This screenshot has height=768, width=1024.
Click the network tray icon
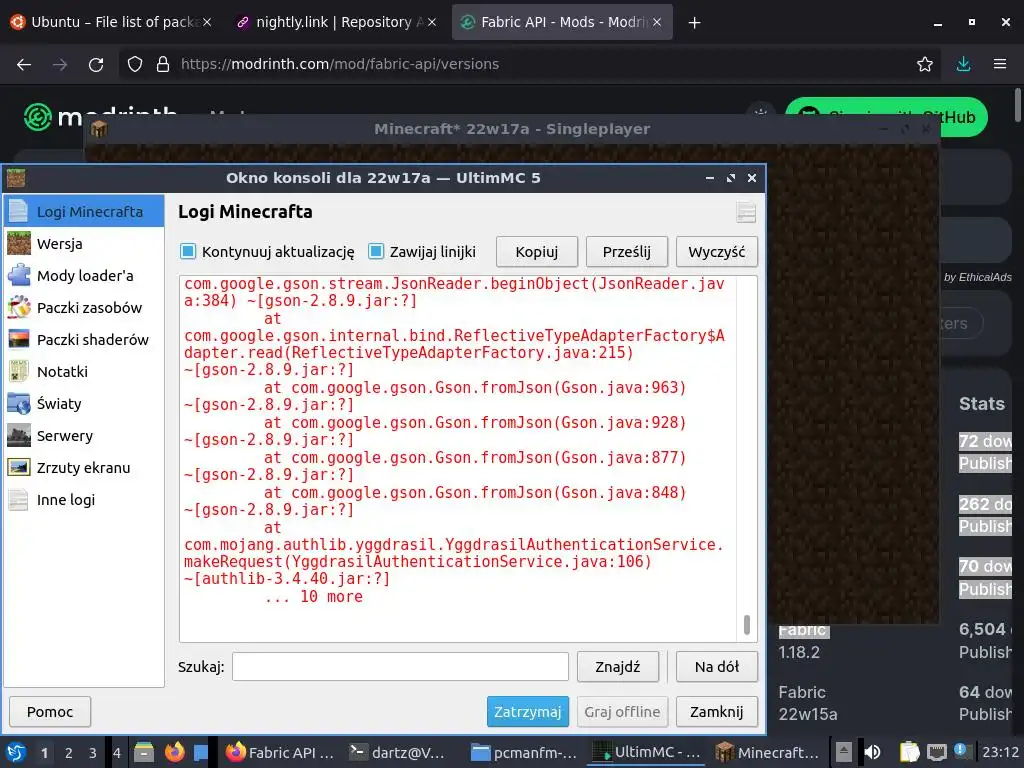click(937, 752)
